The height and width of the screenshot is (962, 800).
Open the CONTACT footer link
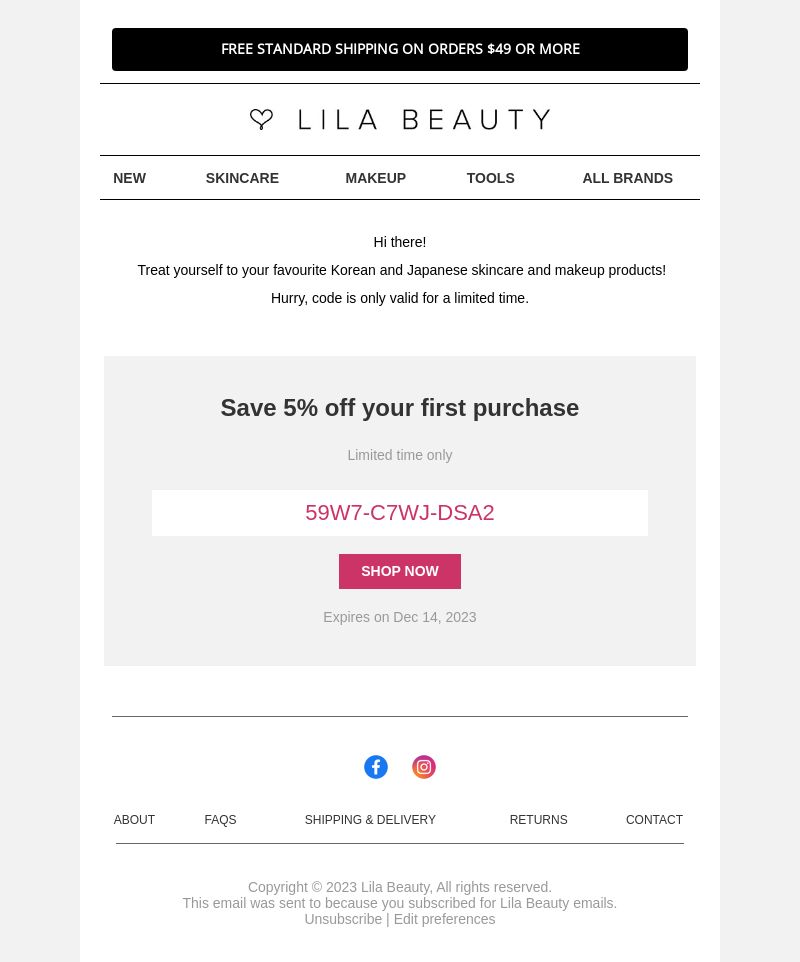click(x=654, y=820)
